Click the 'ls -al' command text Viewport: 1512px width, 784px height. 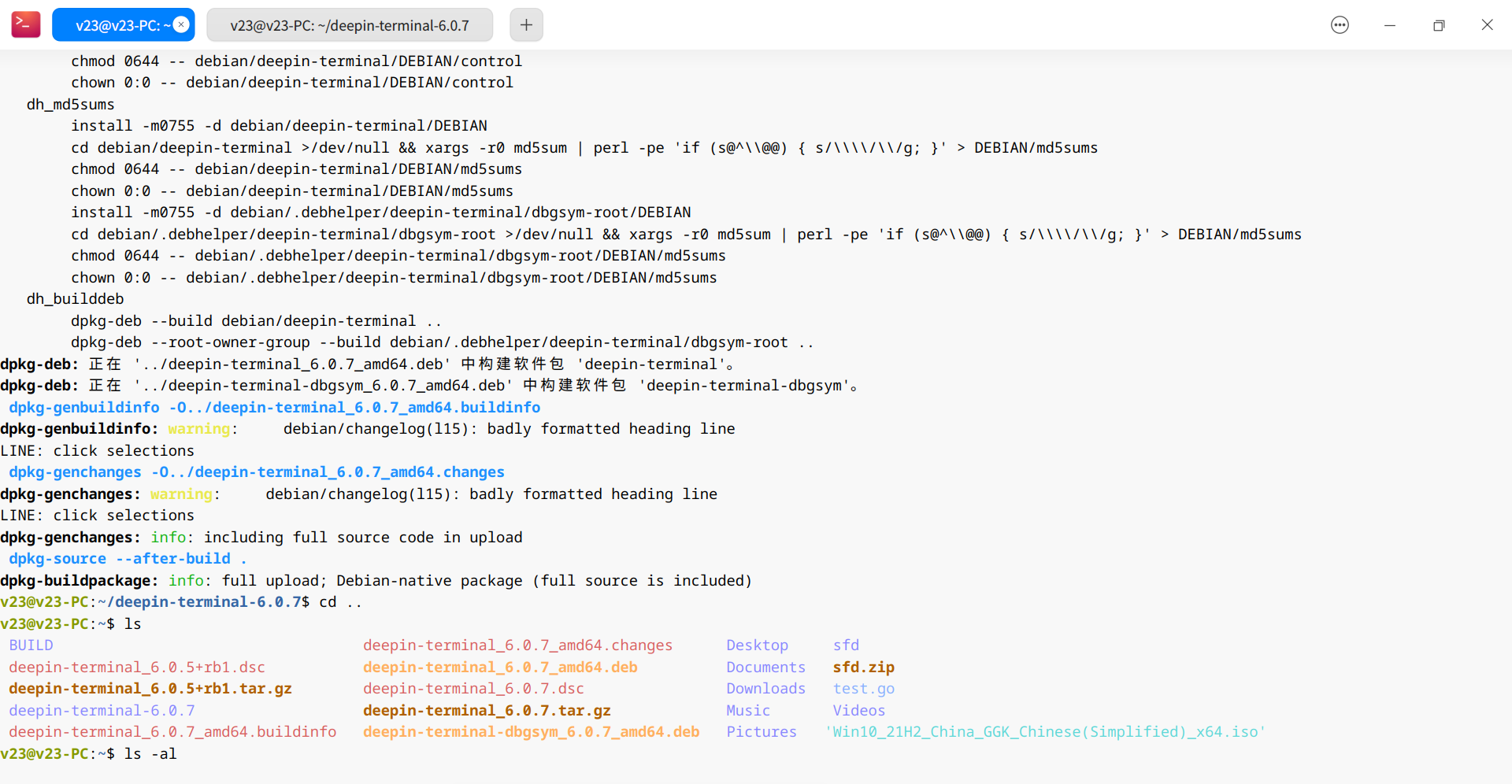pos(150,754)
